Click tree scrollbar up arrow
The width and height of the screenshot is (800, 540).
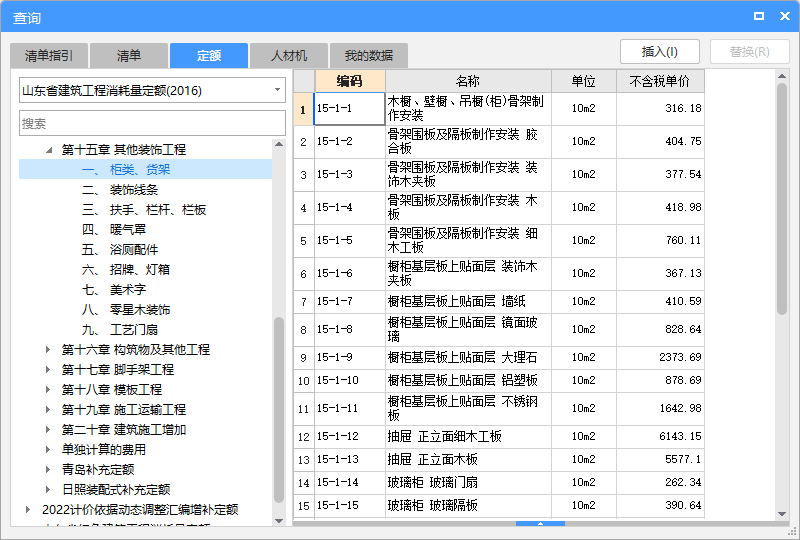coord(279,144)
